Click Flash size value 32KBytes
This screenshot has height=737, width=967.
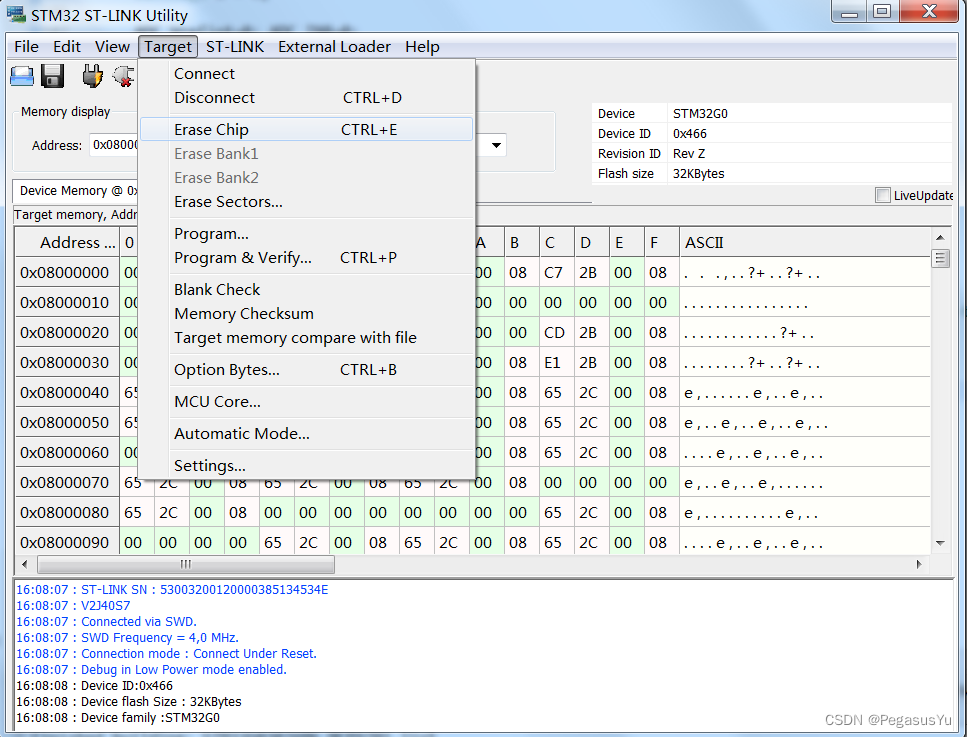(698, 174)
